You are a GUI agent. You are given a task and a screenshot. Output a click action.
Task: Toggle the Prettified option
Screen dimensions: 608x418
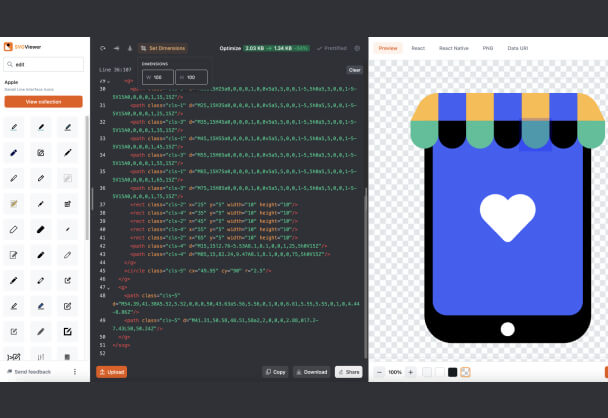tap(332, 47)
